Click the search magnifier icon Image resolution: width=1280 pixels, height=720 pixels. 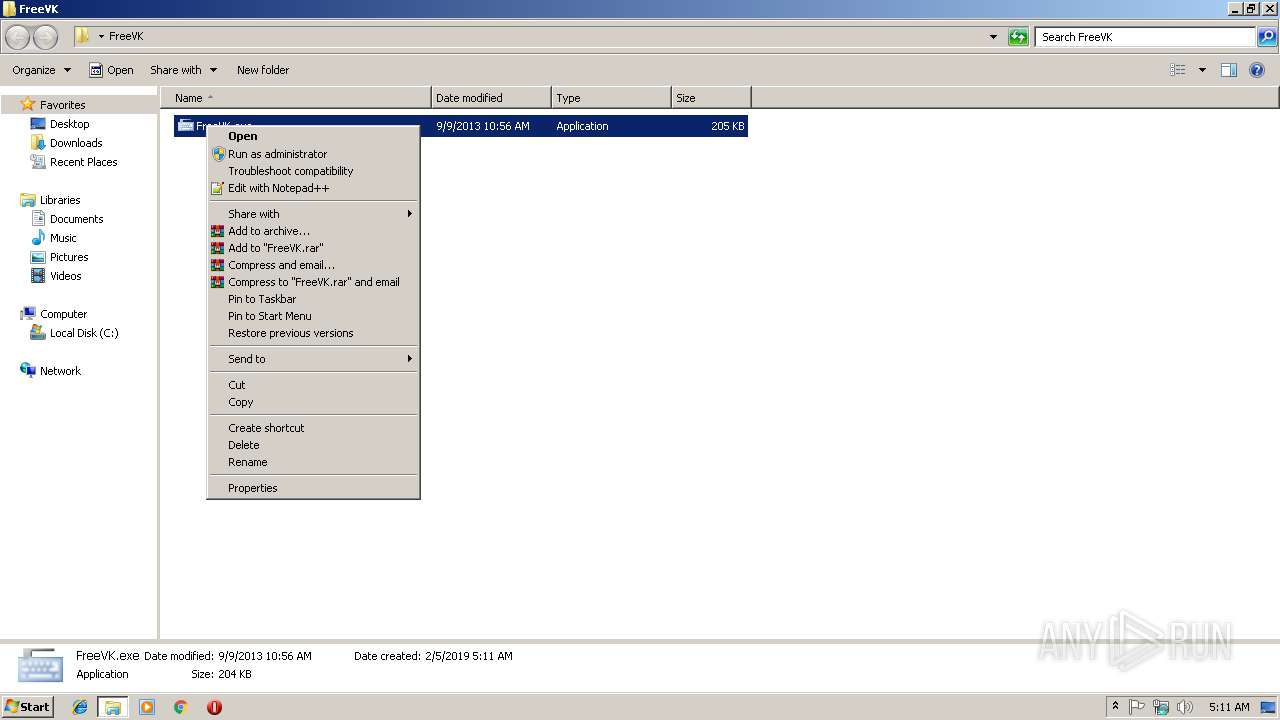tap(1267, 37)
